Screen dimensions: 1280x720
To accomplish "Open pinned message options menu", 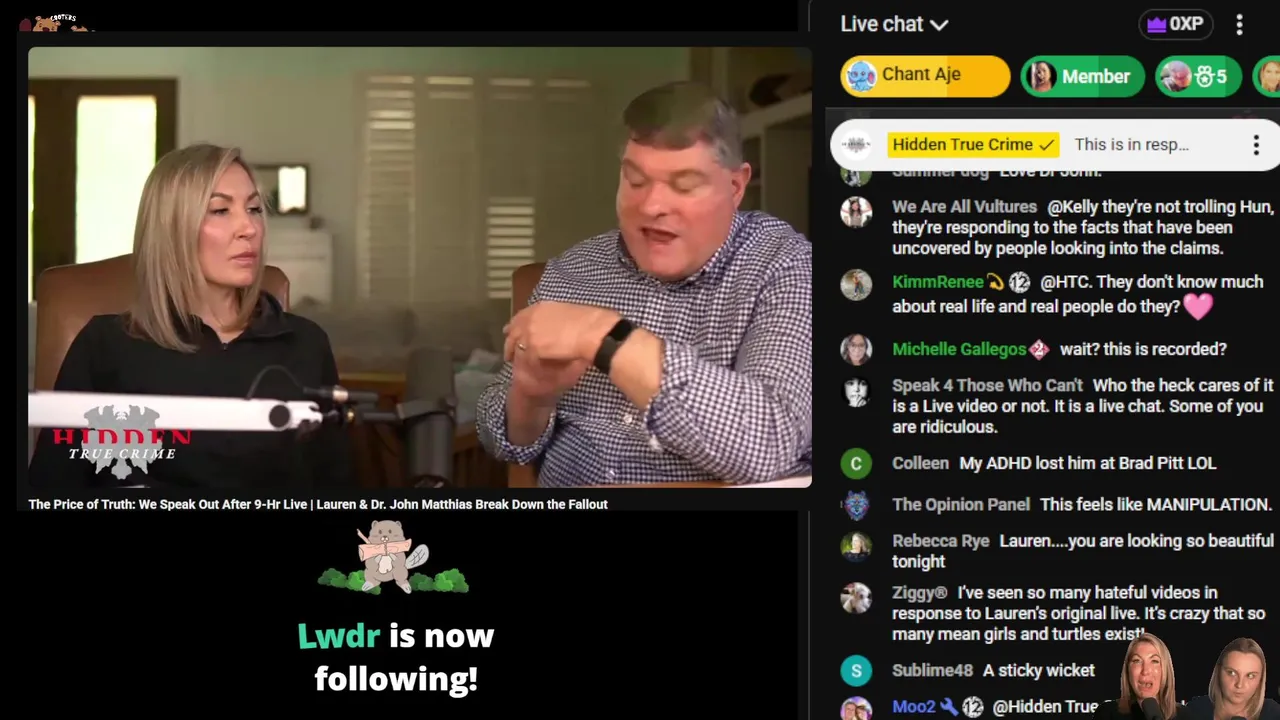I will point(1256,145).
